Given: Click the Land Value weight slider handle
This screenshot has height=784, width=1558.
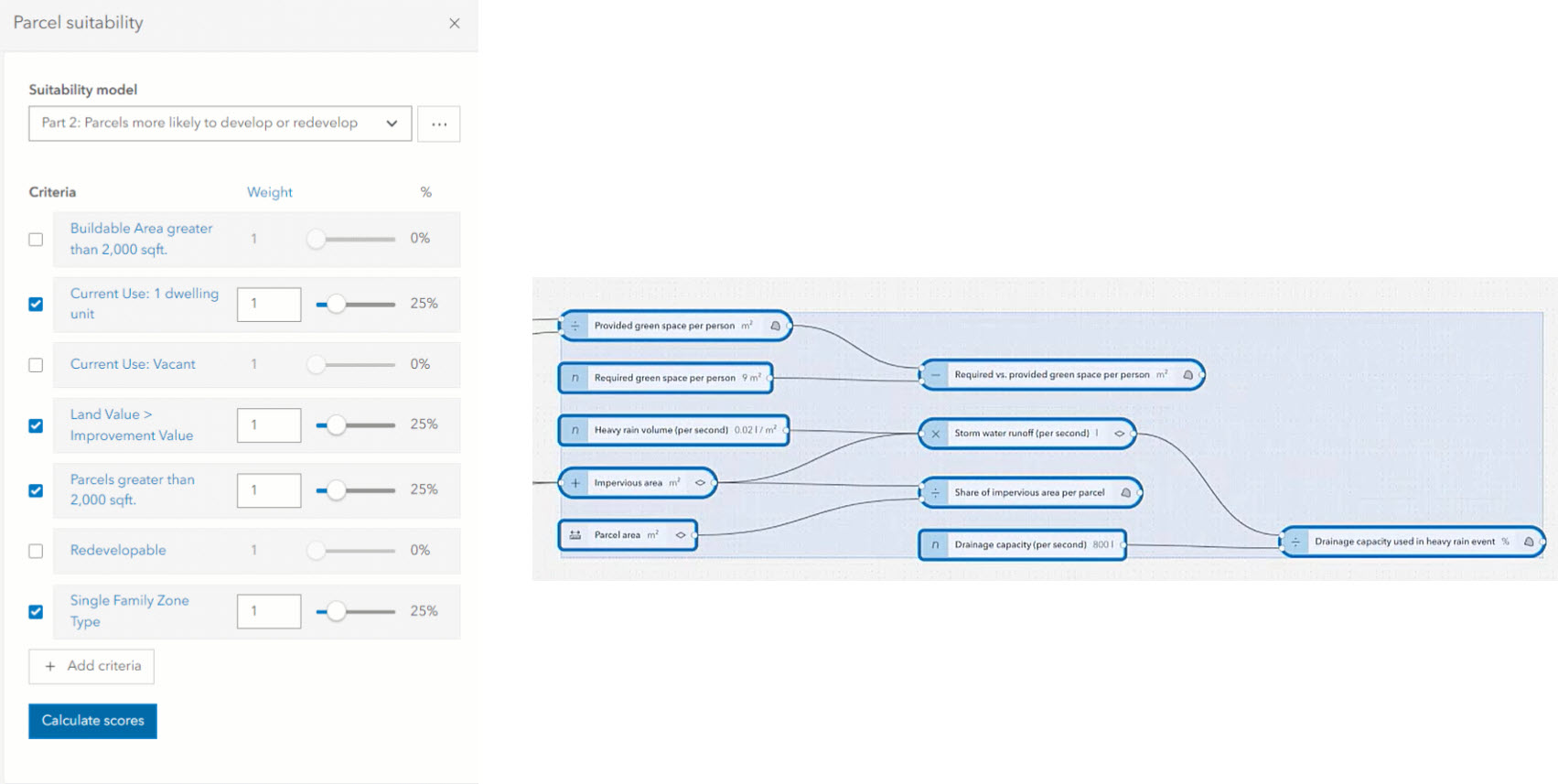Looking at the screenshot, I should [337, 425].
